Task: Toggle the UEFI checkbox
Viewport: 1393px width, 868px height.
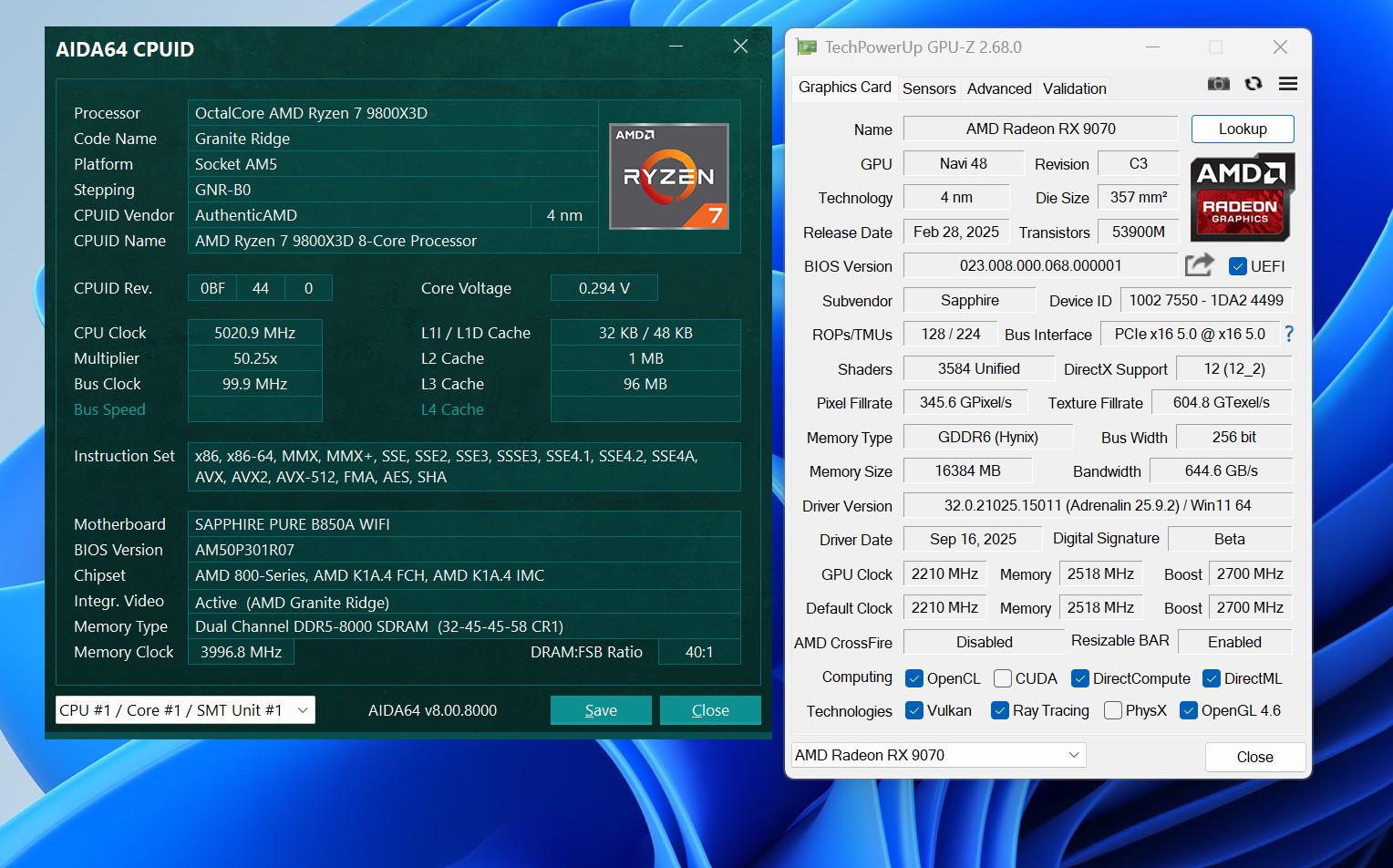Action: tap(1238, 266)
